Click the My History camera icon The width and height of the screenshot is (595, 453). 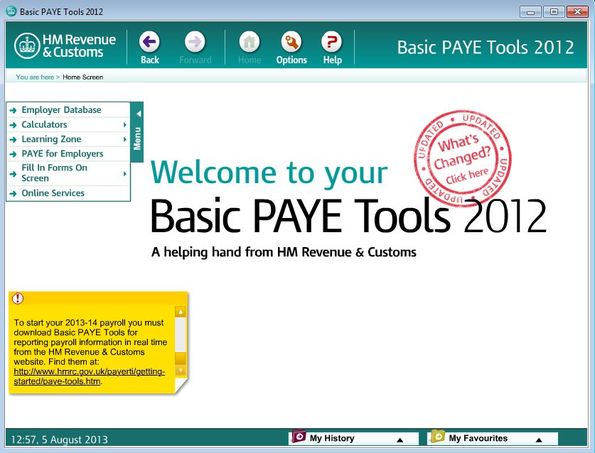tap(299, 436)
